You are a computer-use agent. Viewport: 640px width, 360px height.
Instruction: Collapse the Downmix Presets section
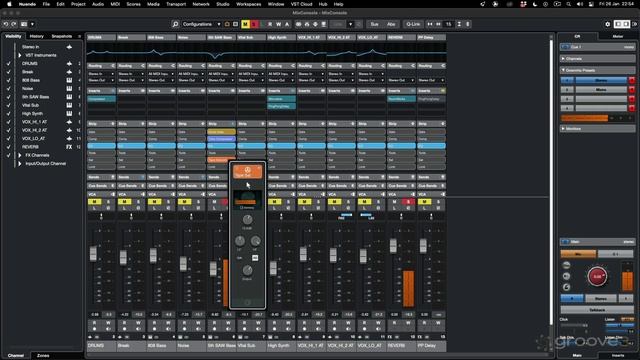(598, 70)
